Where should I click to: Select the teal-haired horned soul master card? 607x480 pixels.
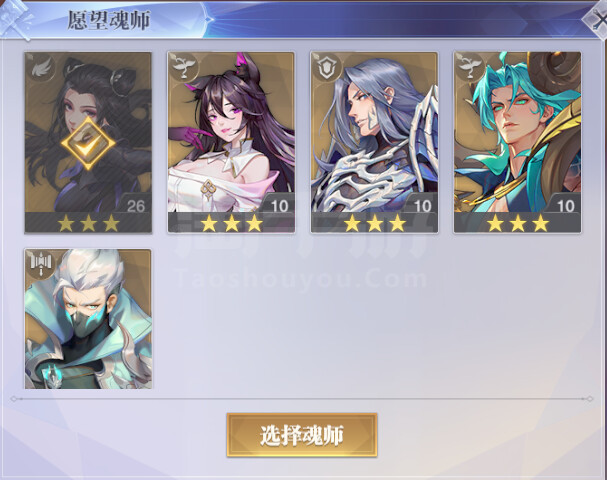point(518,142)
